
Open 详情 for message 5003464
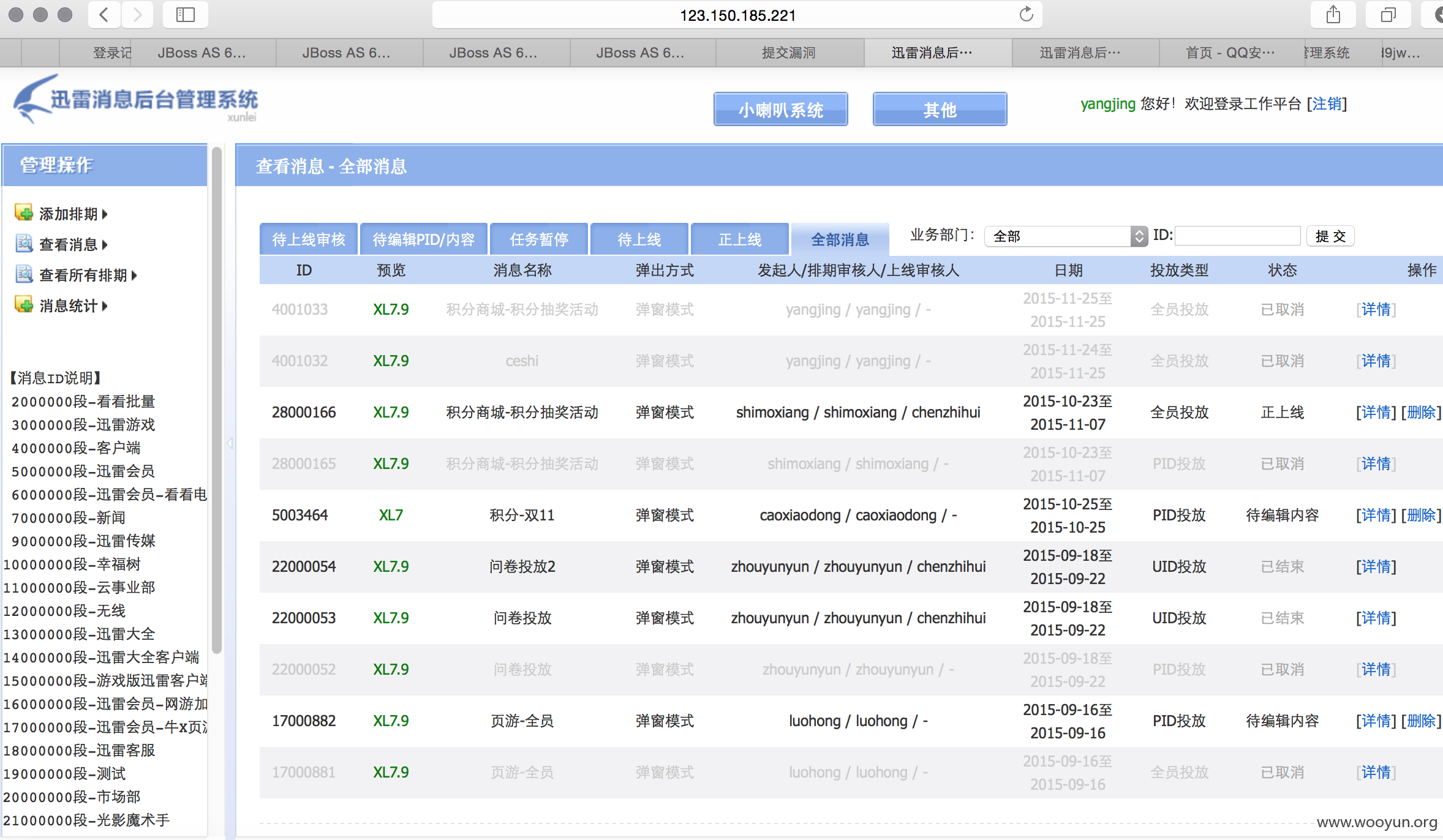tap(1376, 515)
